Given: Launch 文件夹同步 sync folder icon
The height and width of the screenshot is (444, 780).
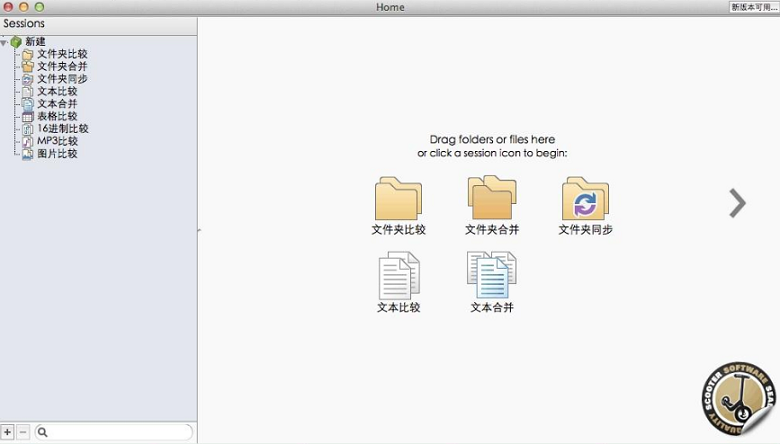Looking at the screenshot, I should point(585,198).
